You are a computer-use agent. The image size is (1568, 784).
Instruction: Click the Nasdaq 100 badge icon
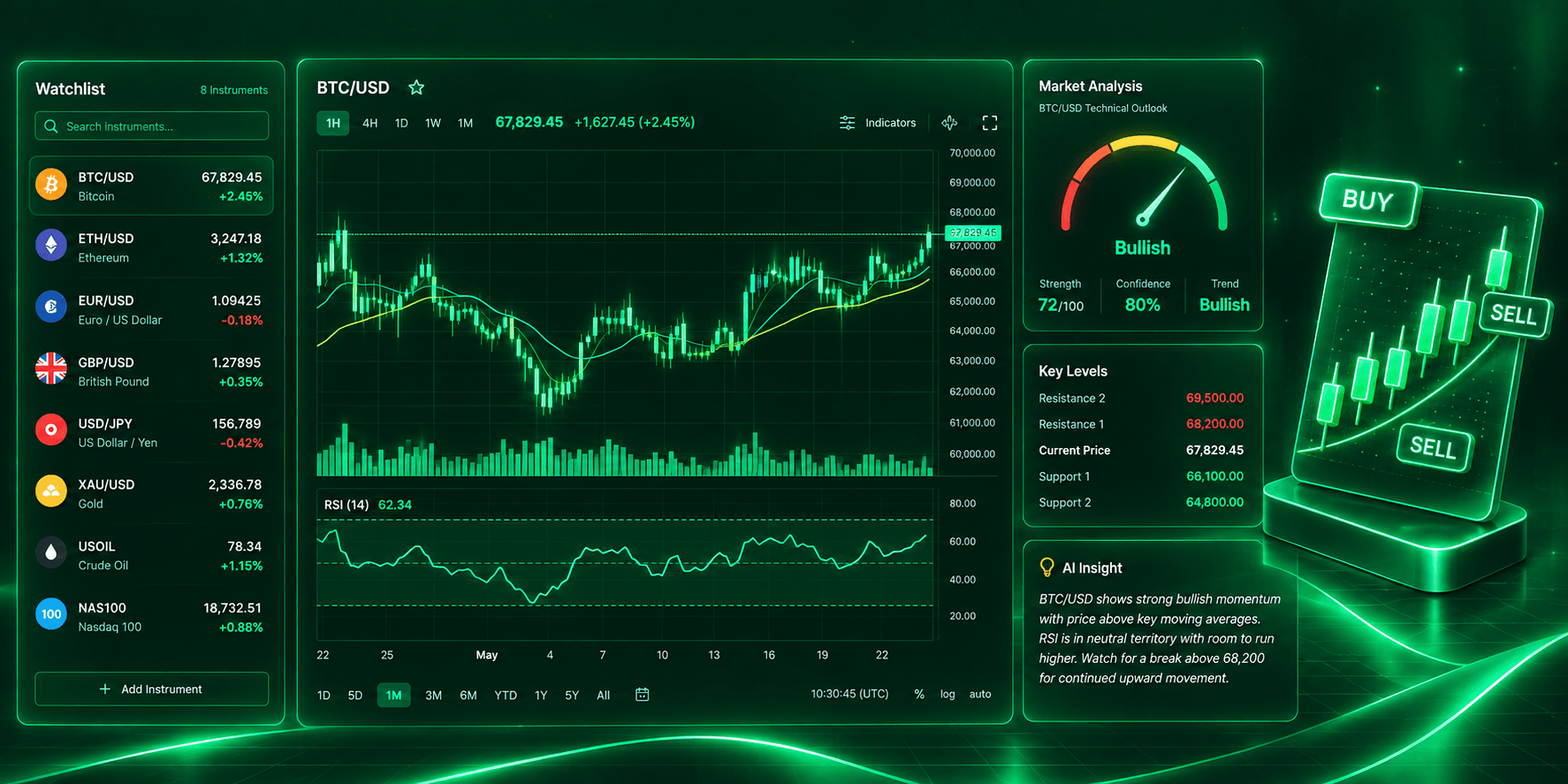point(51,613)
